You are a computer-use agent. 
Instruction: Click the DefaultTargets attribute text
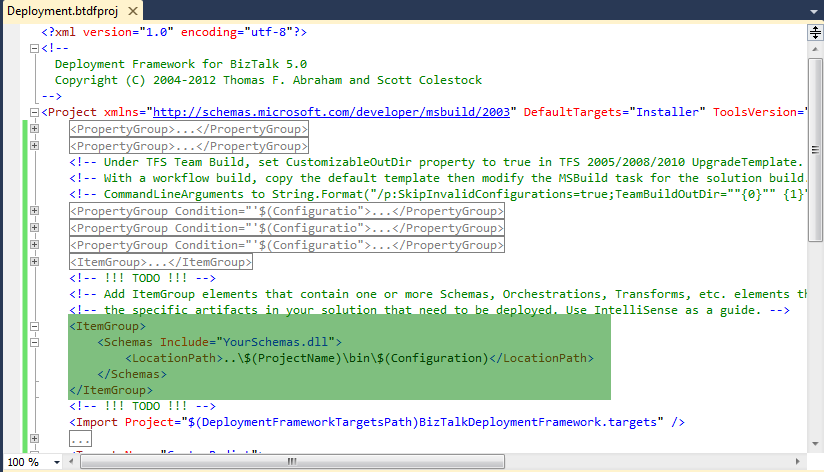pos(573,112)
